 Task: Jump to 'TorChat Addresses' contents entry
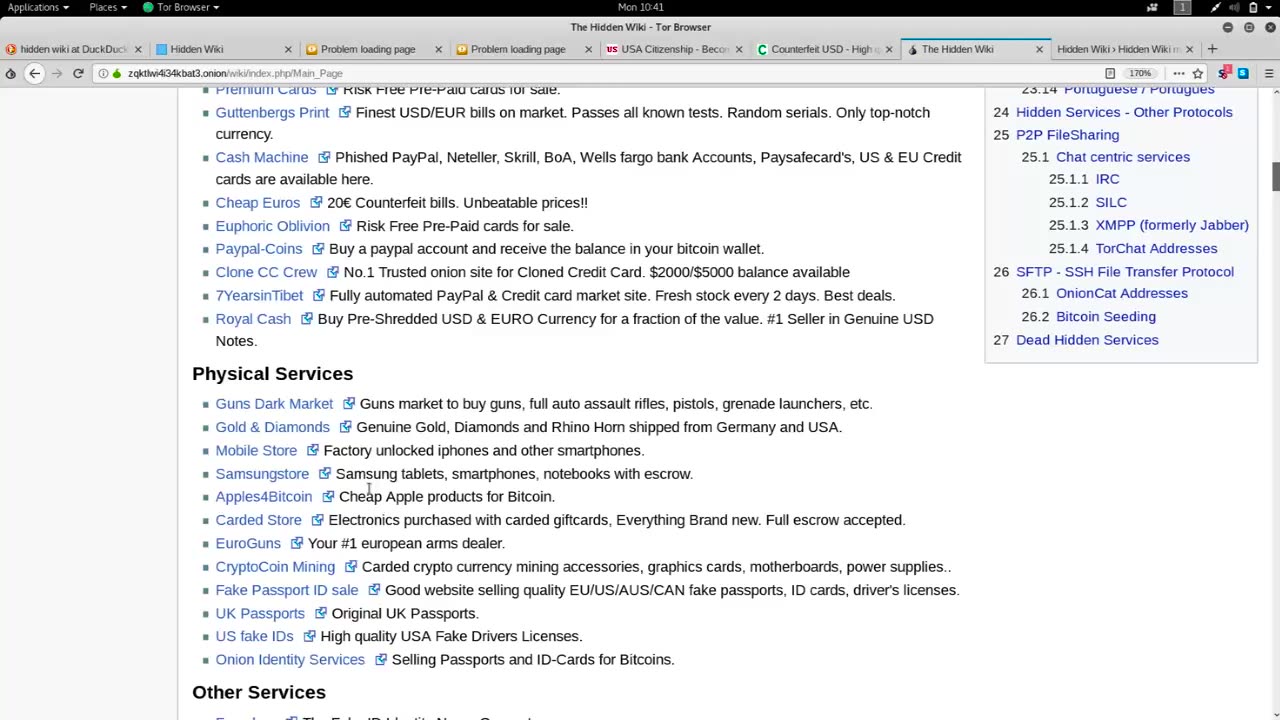(x=1156, y=248)
